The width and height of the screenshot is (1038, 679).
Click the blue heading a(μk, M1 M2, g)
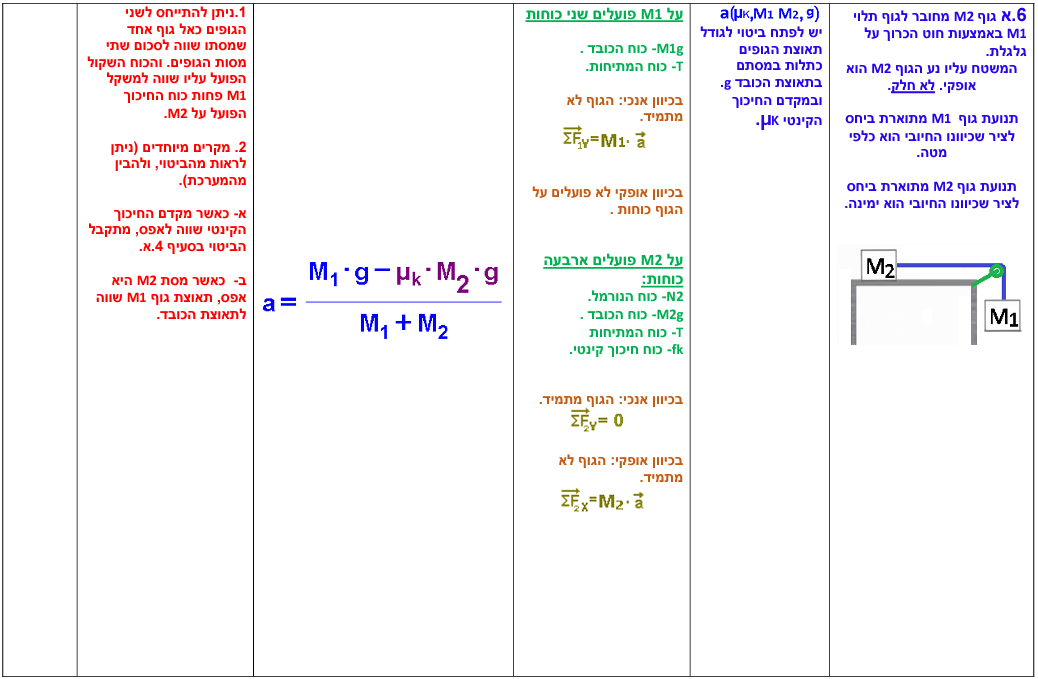tap(769, 14)
